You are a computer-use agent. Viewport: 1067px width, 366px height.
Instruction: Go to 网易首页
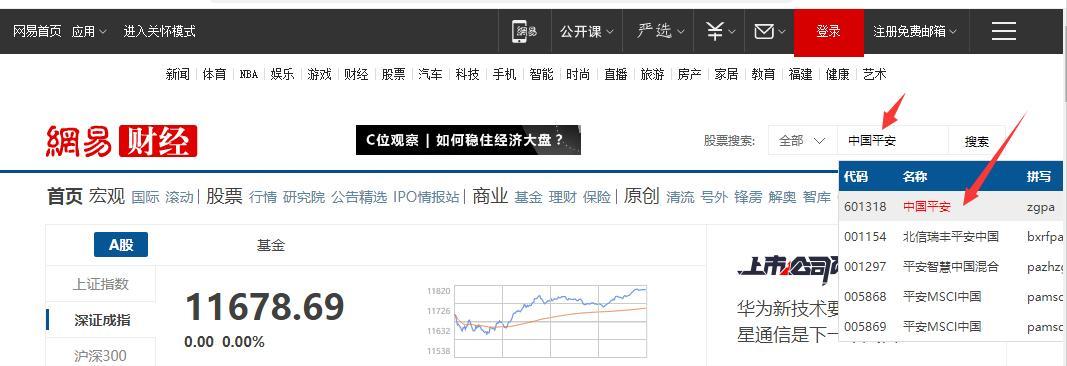(37, 31)
